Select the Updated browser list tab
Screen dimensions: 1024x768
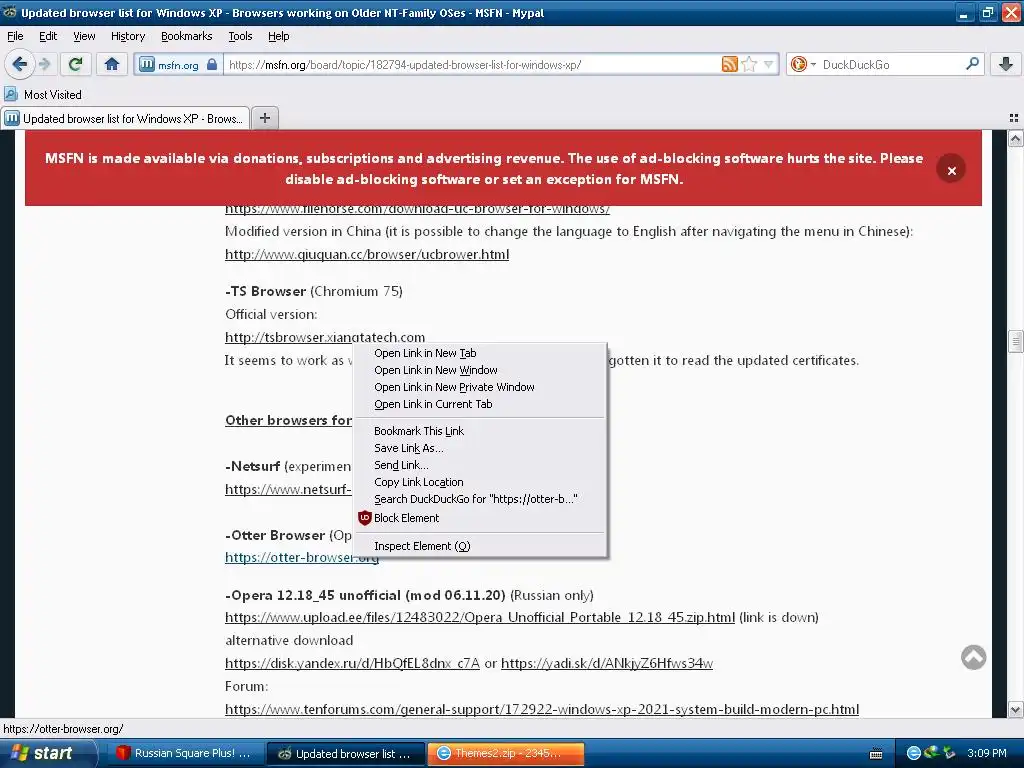coord(125,119)
